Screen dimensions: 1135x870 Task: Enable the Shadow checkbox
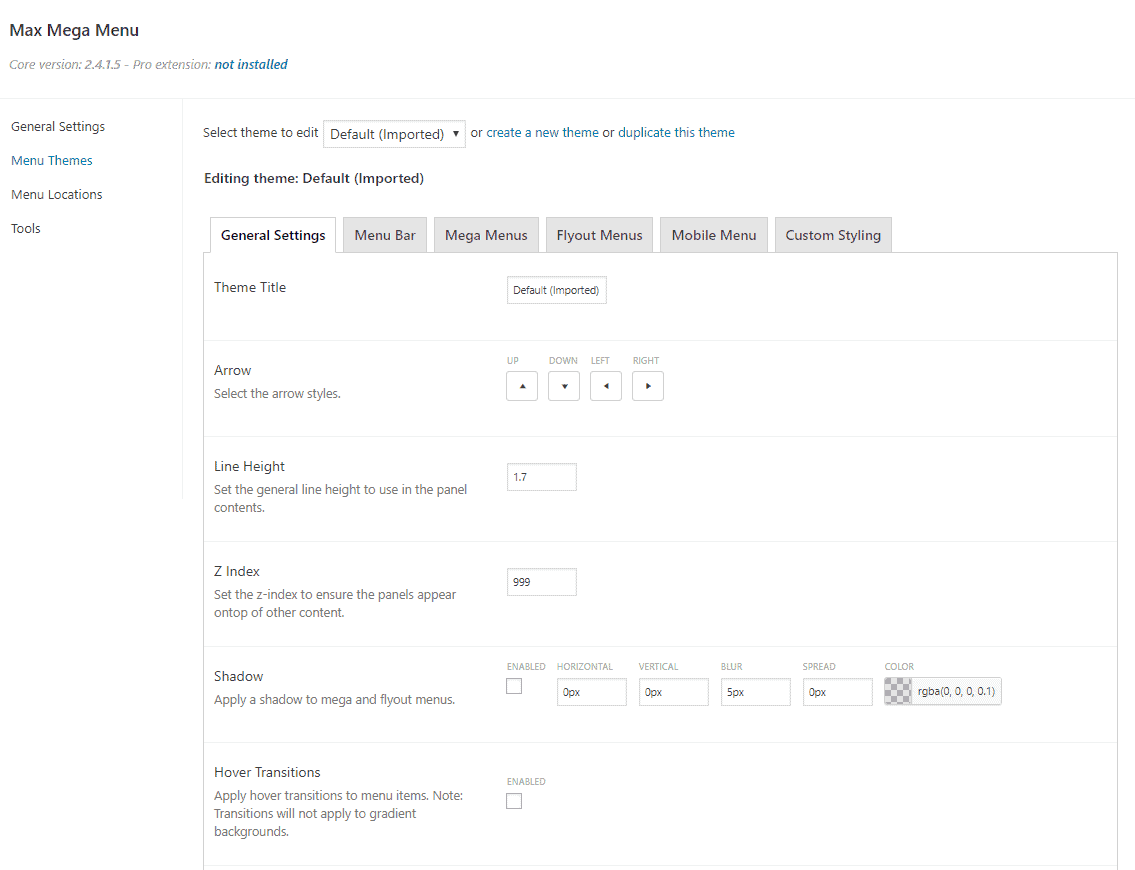pyautogui.click(x=514, y=686)
